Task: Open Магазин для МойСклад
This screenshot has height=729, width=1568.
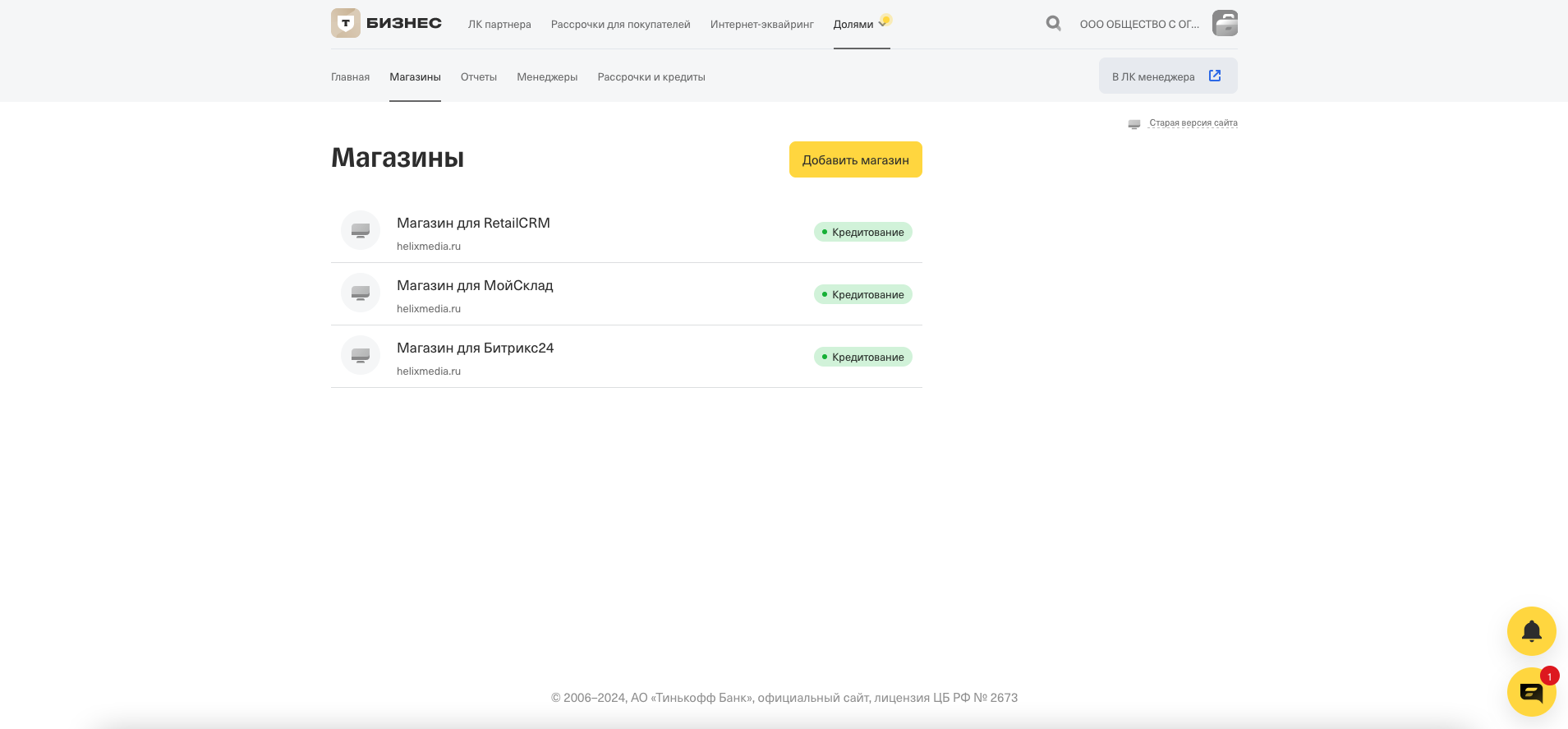Action: coord(475,285)
